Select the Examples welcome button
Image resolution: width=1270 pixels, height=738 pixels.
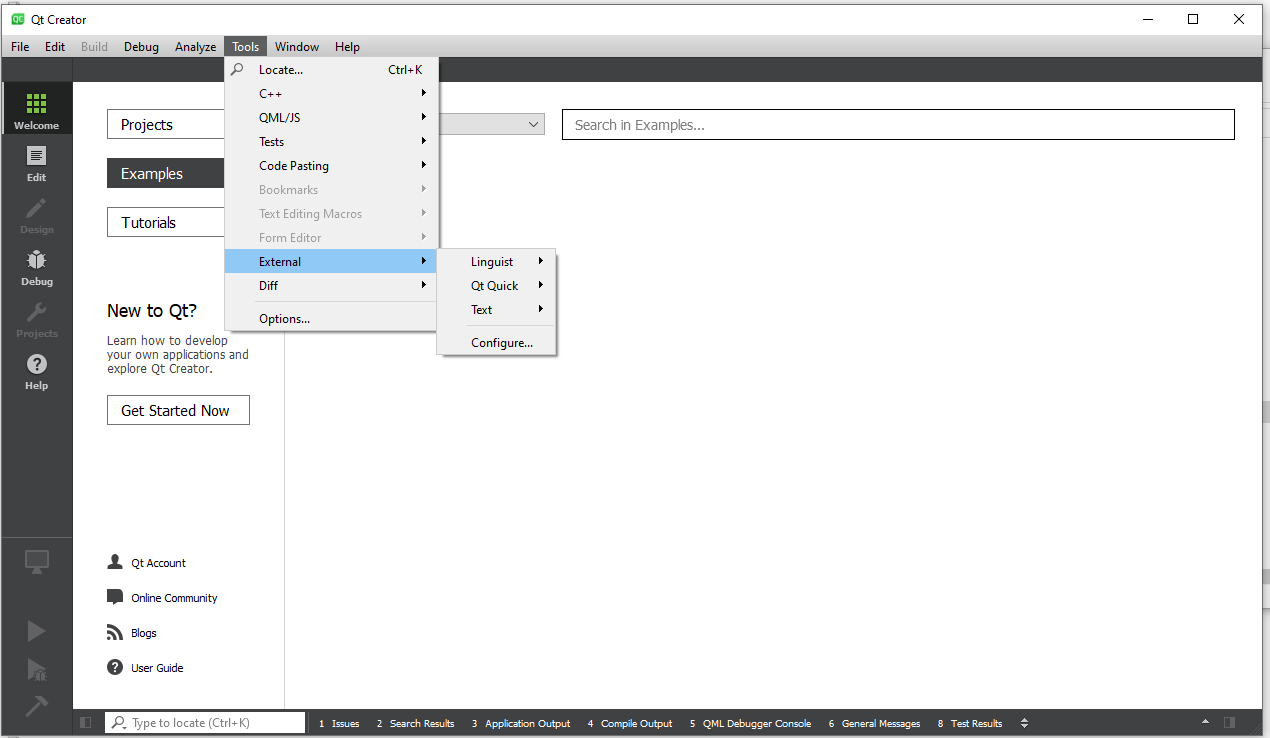[166, 173]
